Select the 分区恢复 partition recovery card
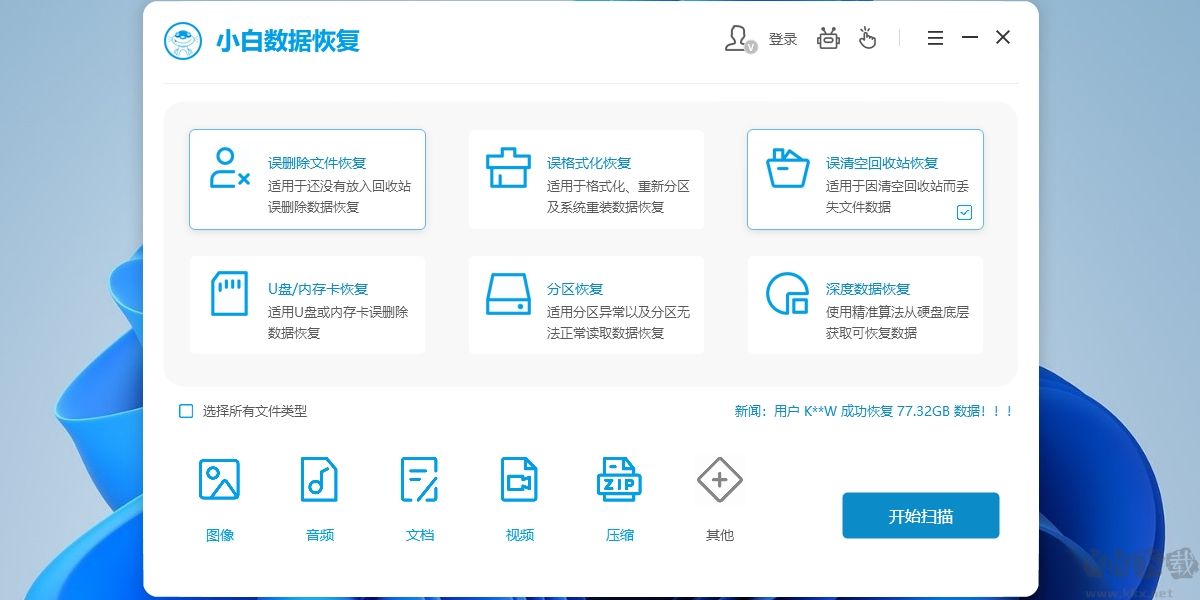The width and height of the screenshot is (1200, 600). (586, 304)
